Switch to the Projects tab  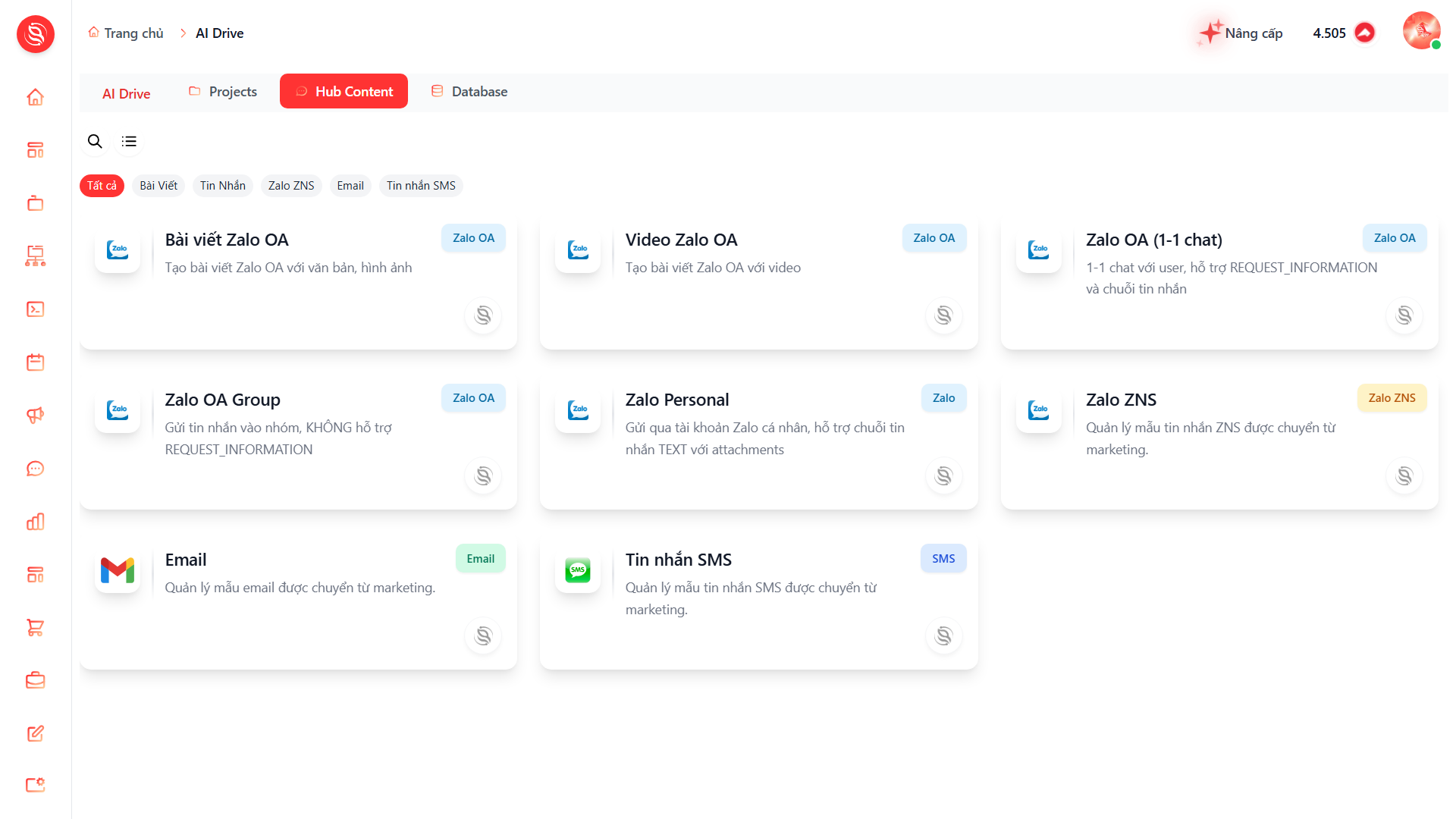coord(223,92)
